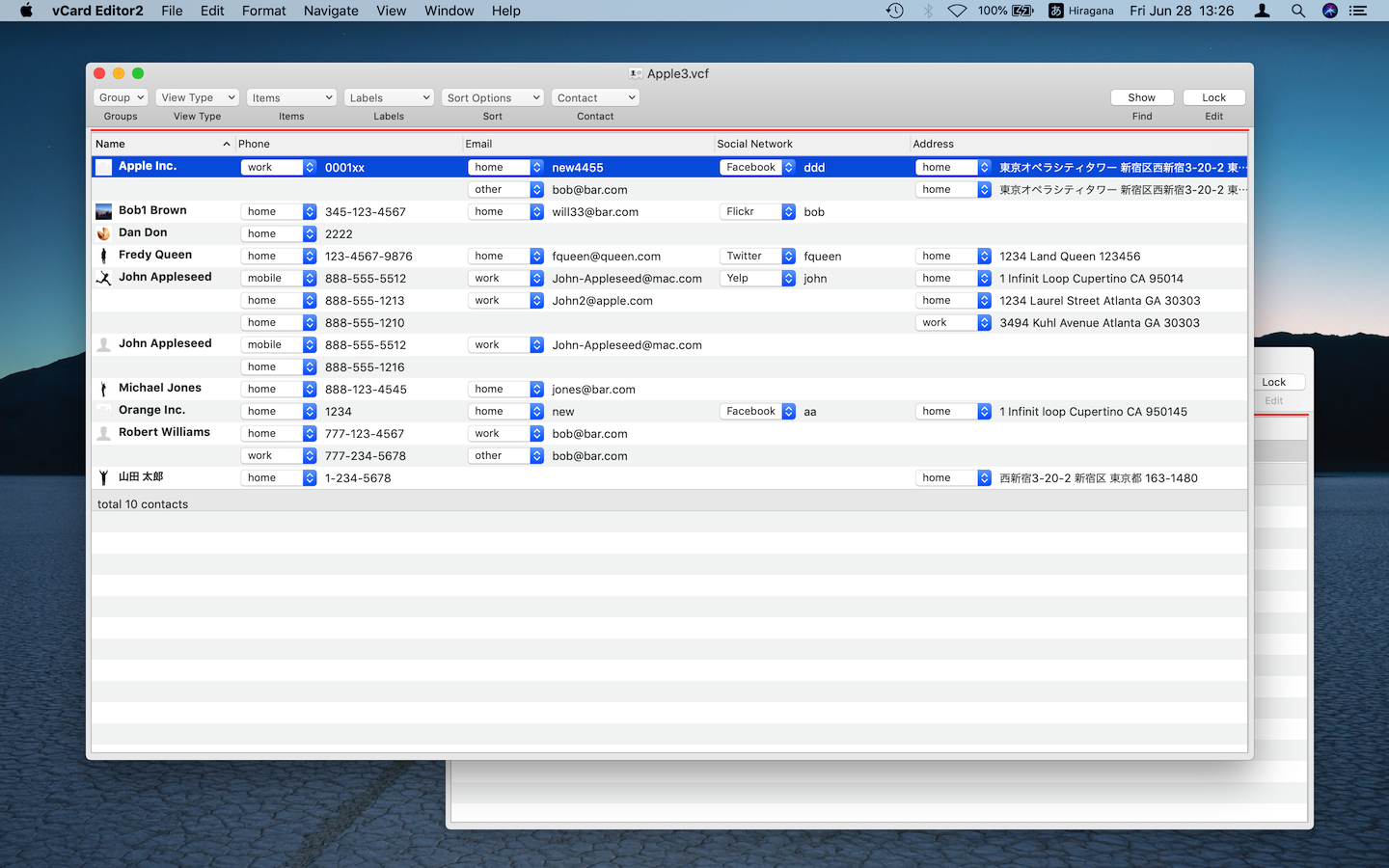Change John Appleseed Yelp network label
Viewport: 1389px width, 868px height.
[757, 278]
